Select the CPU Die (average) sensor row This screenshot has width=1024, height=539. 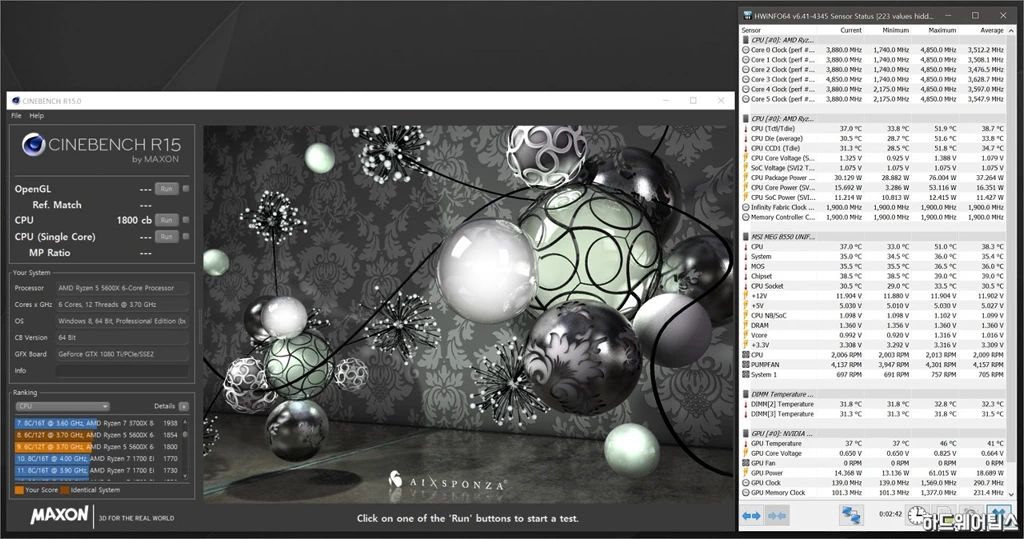(873, 139)
